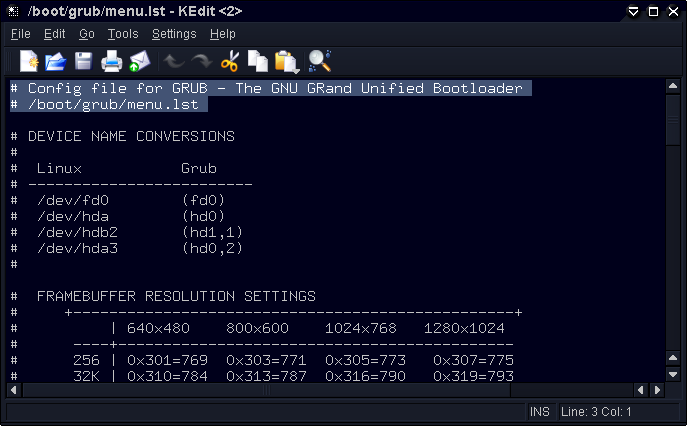This screenshot has height=426, width=687.
Task: Paste clipboard contents with the paste icon
Action: [287, 61]
